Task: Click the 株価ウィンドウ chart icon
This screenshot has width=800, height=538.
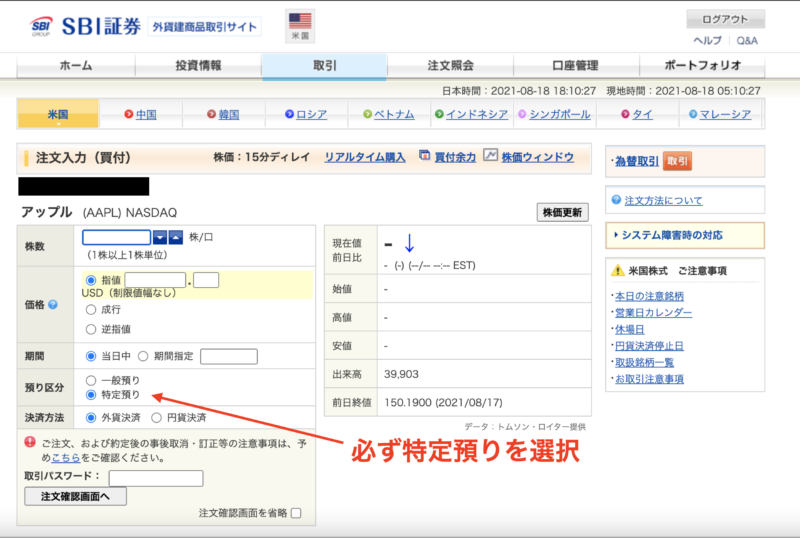Action: [490, 156]
